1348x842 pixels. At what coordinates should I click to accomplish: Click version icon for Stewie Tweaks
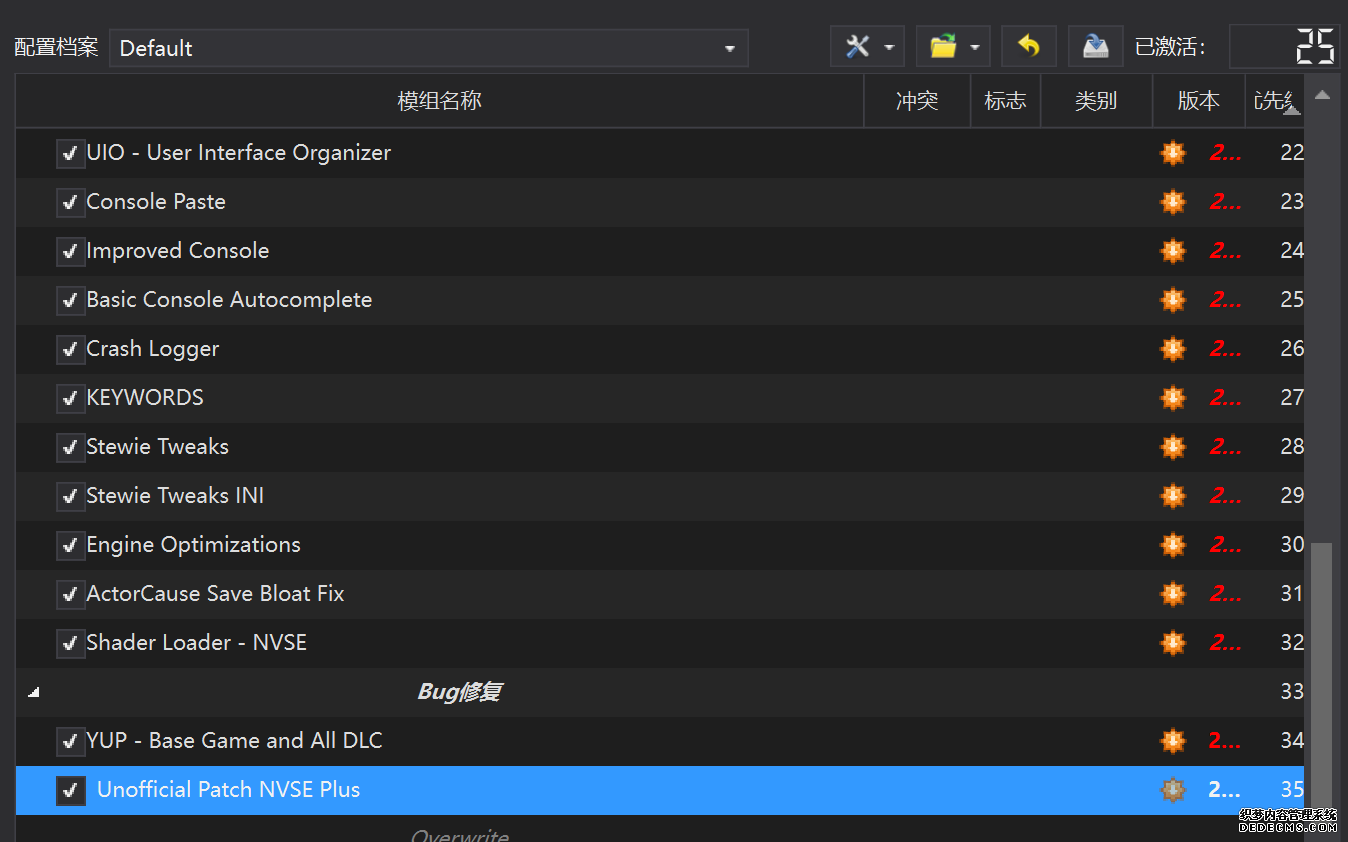1172,447
